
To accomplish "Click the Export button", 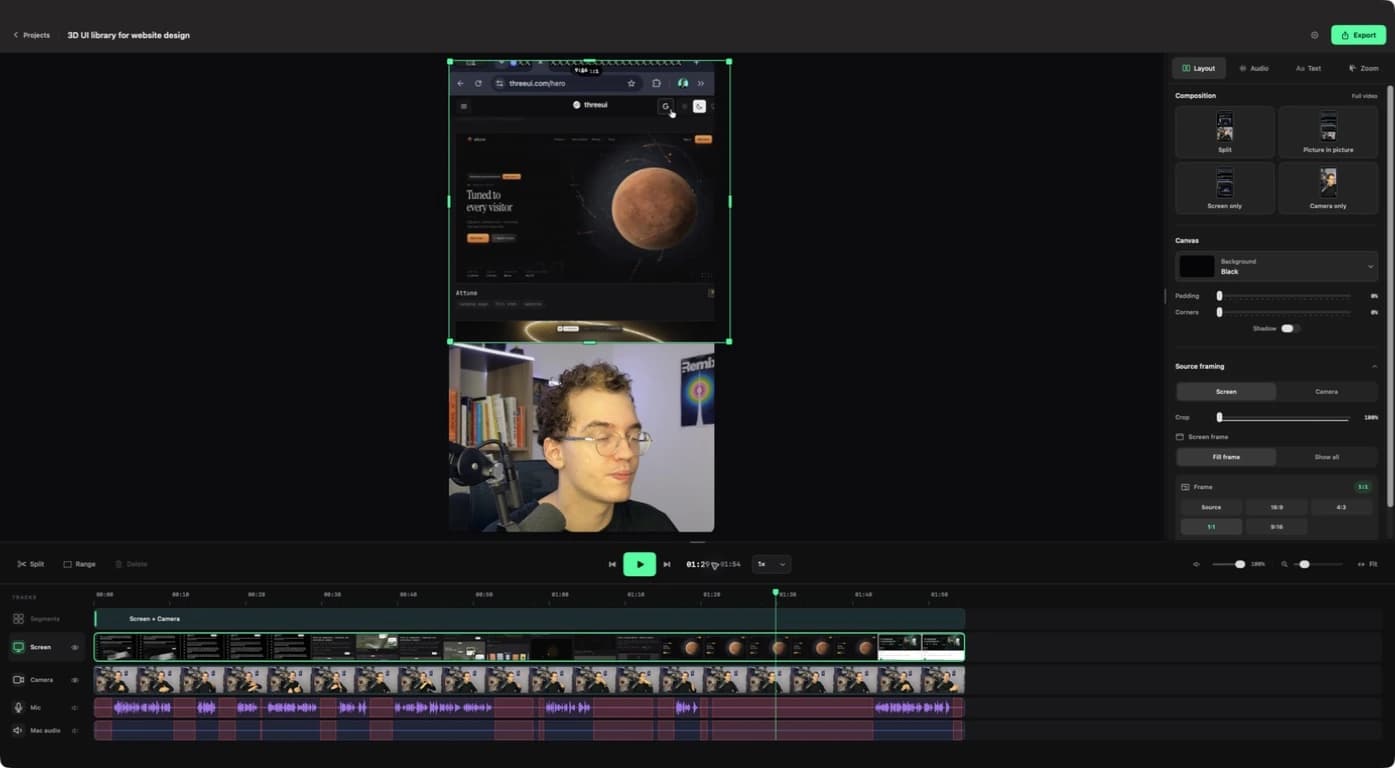I will point(1358,35).
